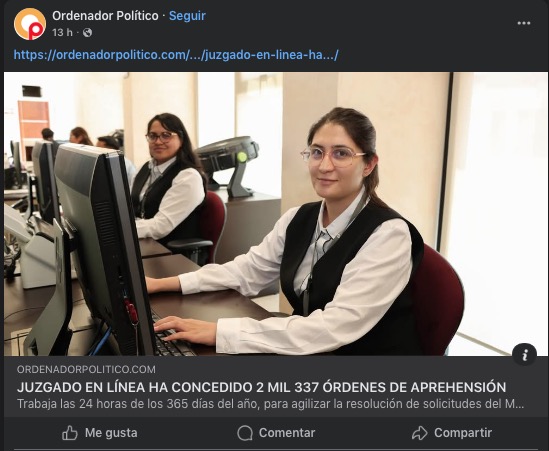Open the article preview photo
The width and height of the screenshot is (549, 451).
click(x=276, y=214)
